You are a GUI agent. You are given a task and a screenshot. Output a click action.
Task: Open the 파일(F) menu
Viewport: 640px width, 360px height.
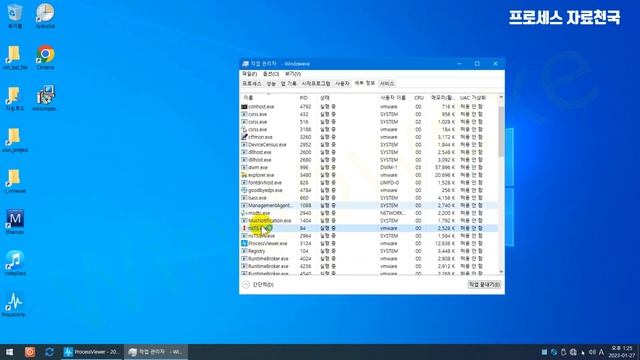249,74
